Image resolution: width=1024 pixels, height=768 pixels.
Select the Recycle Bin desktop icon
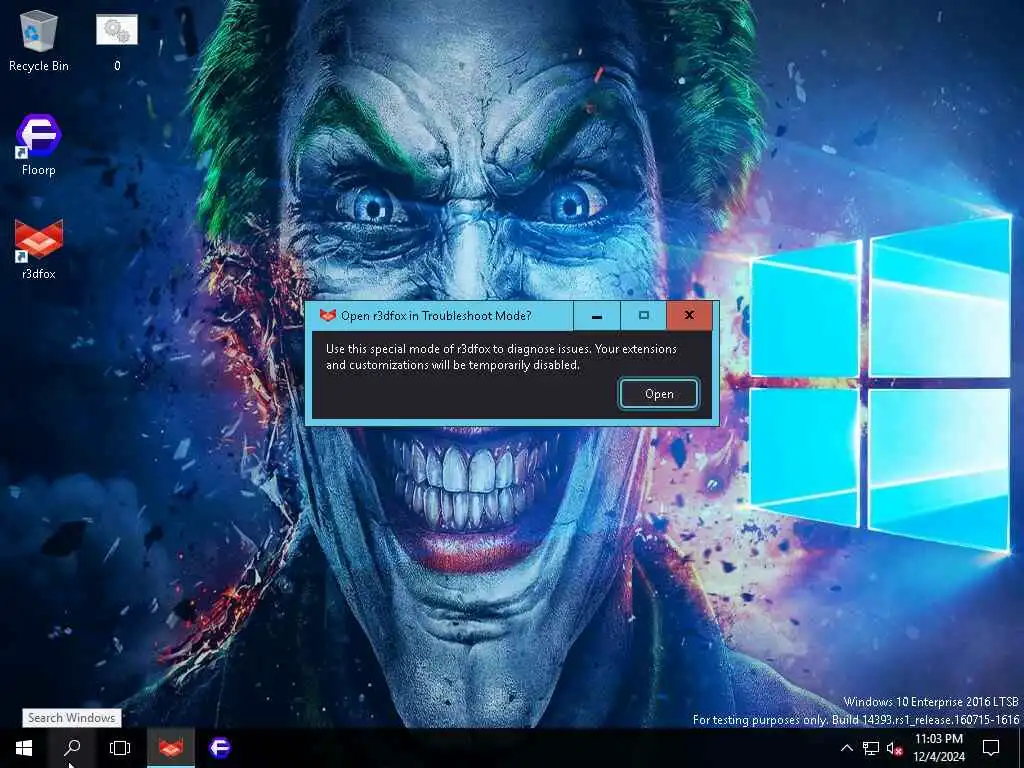[39, 40]
